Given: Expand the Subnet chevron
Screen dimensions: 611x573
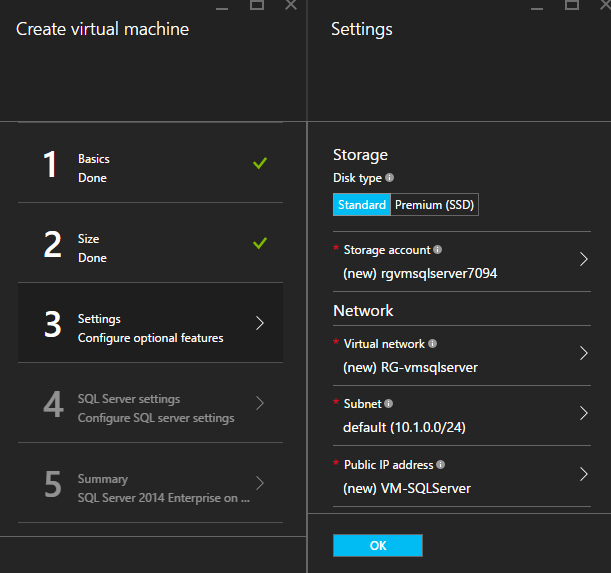Looking at the screenshot, I should coord(584,414).
